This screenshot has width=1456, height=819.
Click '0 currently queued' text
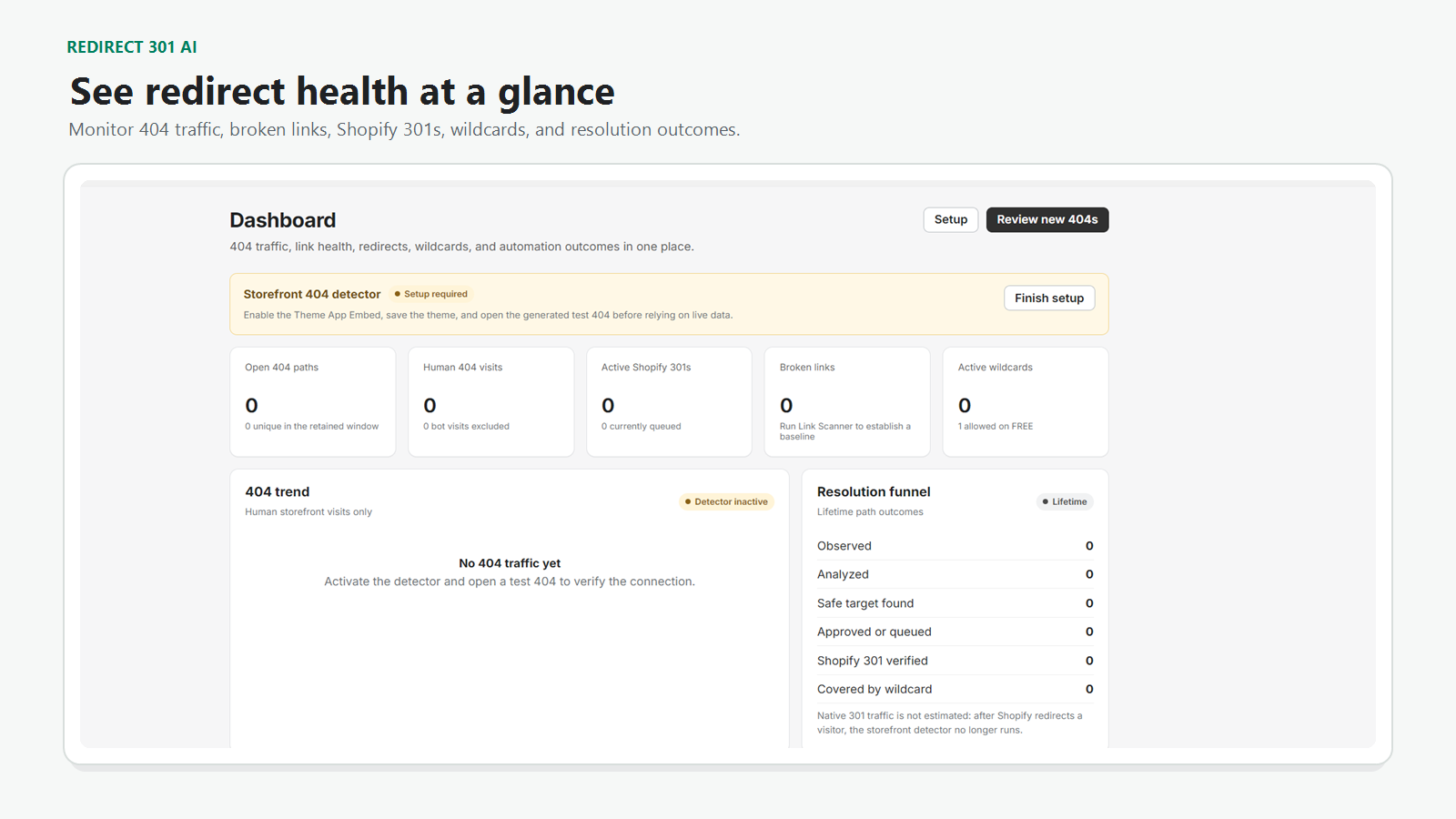pyautogui.click(x=641, y=426)
